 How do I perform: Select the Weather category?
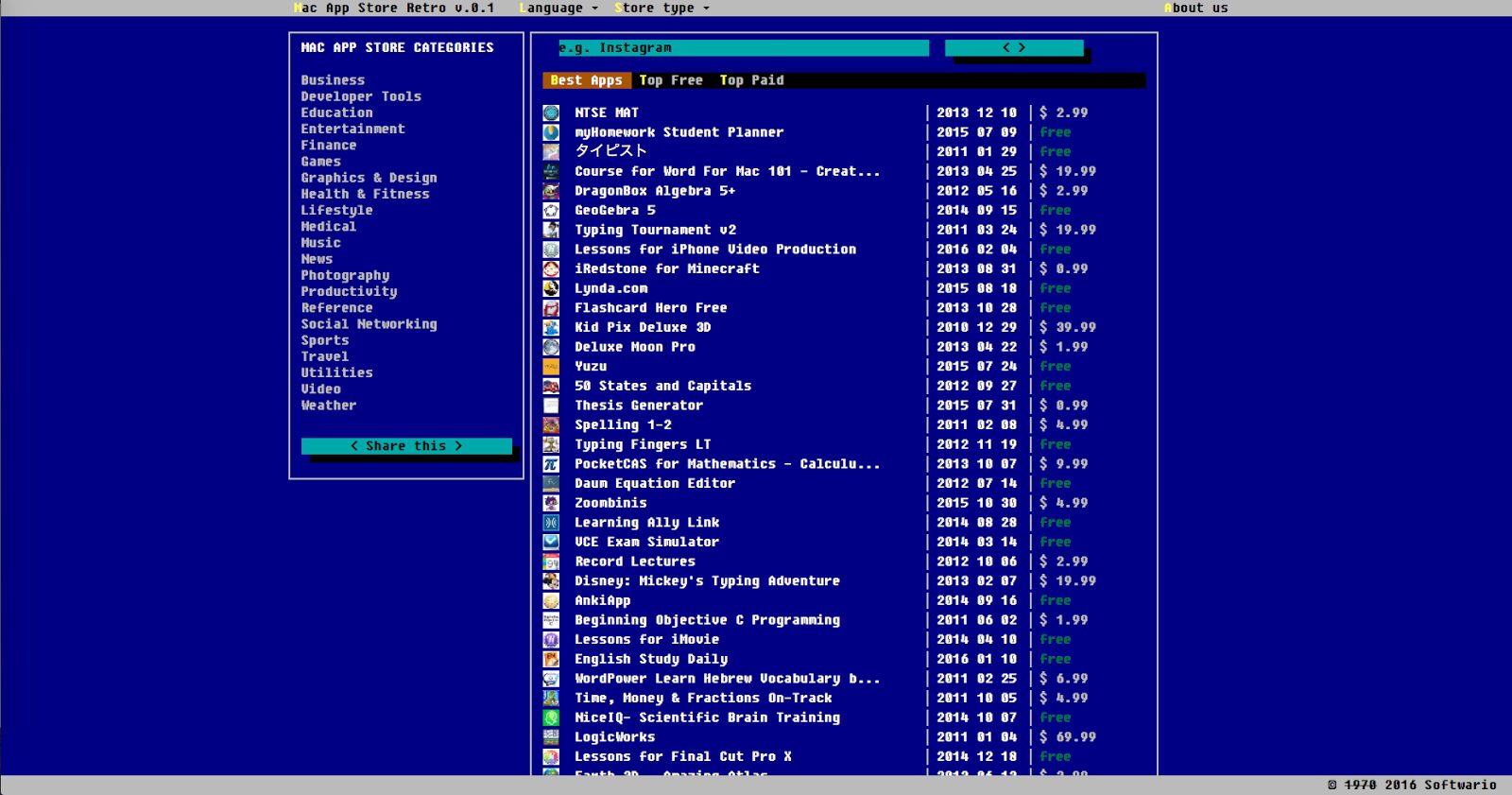(x=329, y=406)
